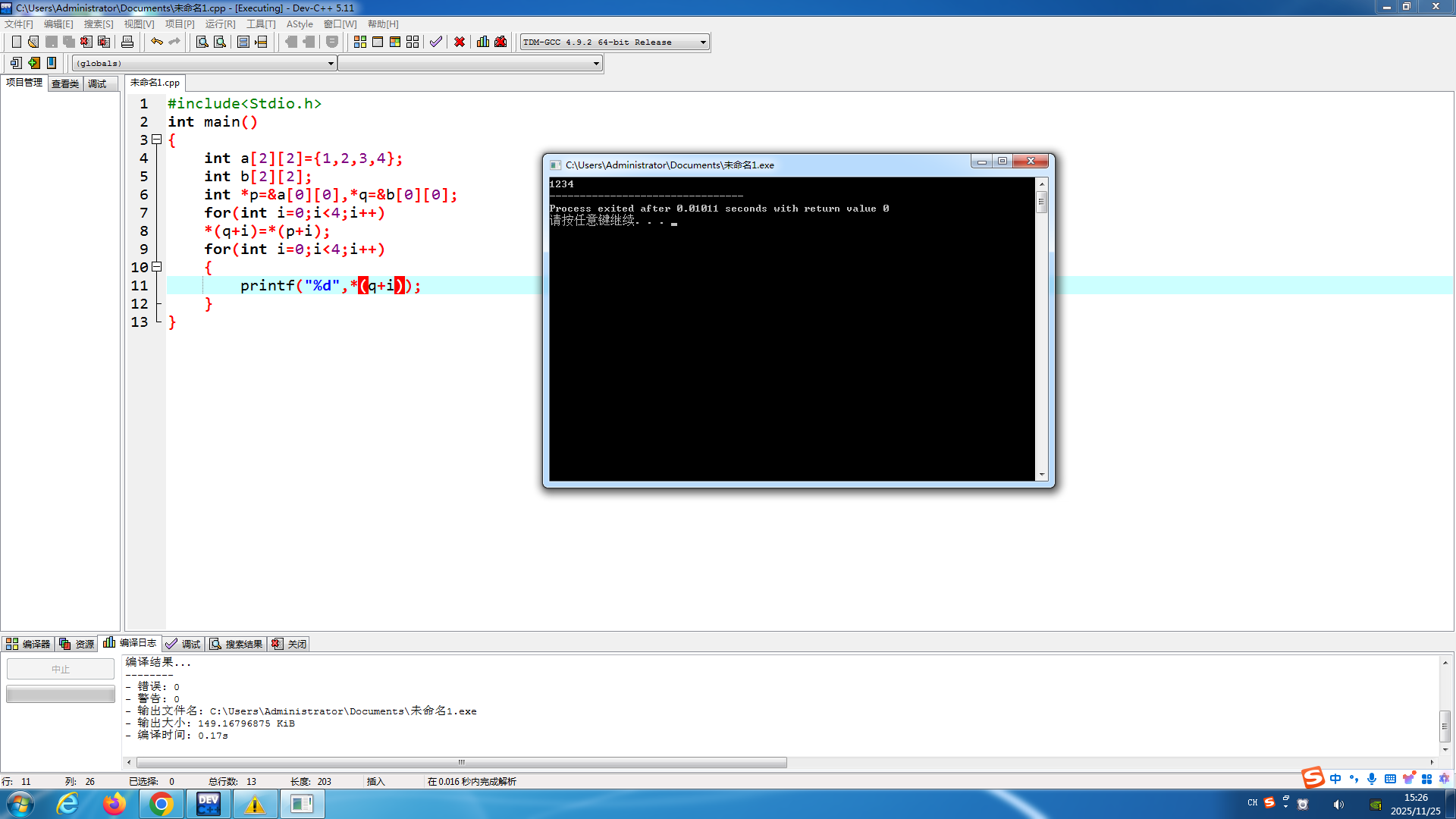Click the 关闭 bottom panel button
The image size is (1456, 819).
pyautogui.click(x=290, y=644)
